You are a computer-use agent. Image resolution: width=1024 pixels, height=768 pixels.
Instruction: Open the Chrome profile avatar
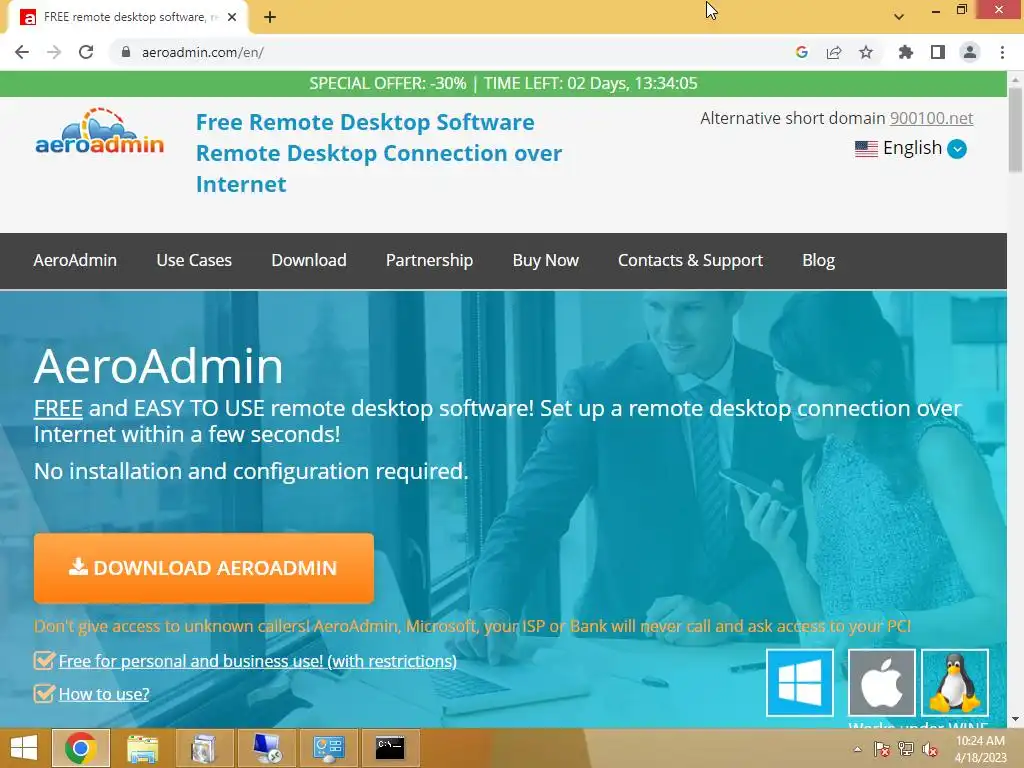click(x=970, y=52)
